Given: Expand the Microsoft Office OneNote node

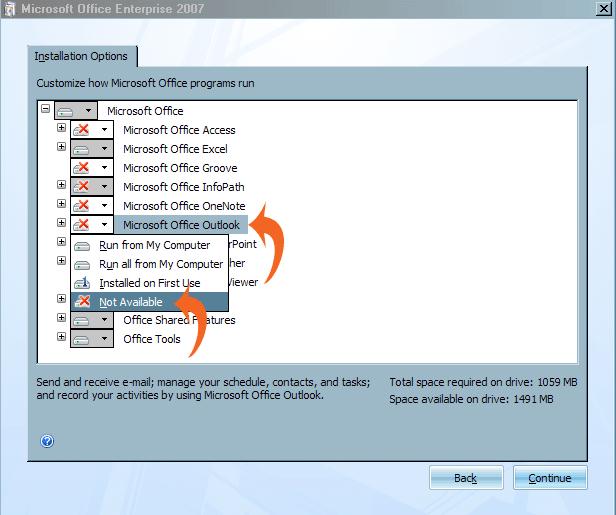Looking at the screenshot, I should [x=61, y=203].
